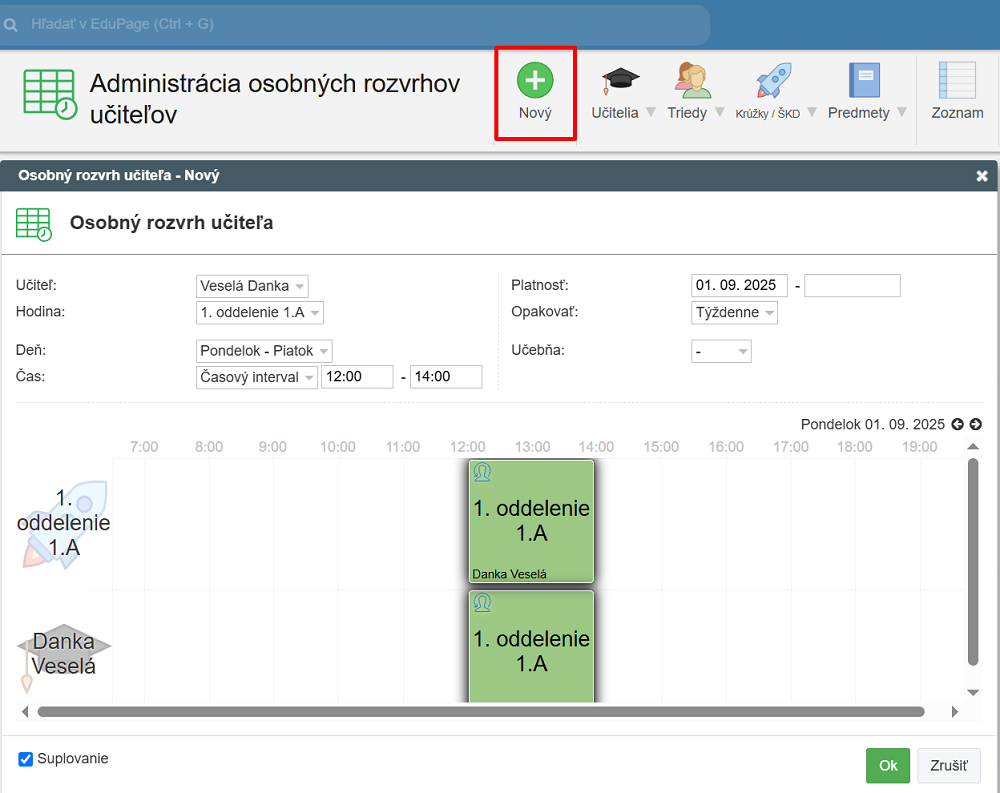Go to next day arrow icon
The height and width of the screenshot is (793, 1000).
click(x=975, y=424)
